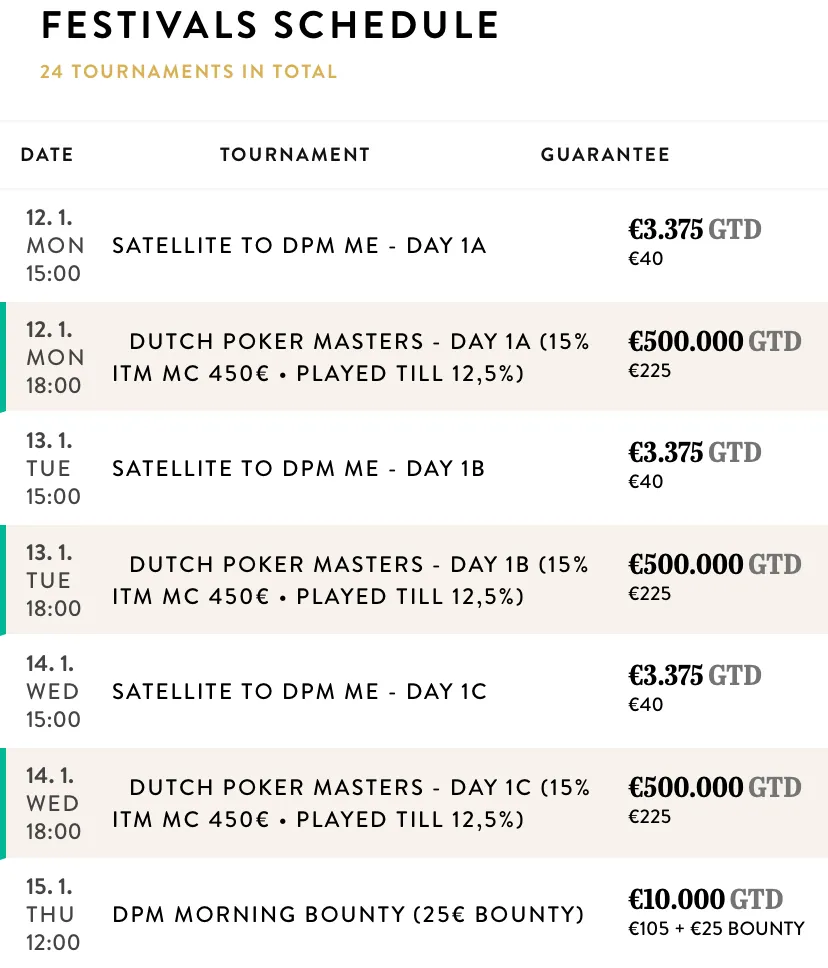Image resolution: width=828 pixels, height=968 pixels.
Task: Click the 14.1. WED 18:00 date cell
Action: coord(53,804)
